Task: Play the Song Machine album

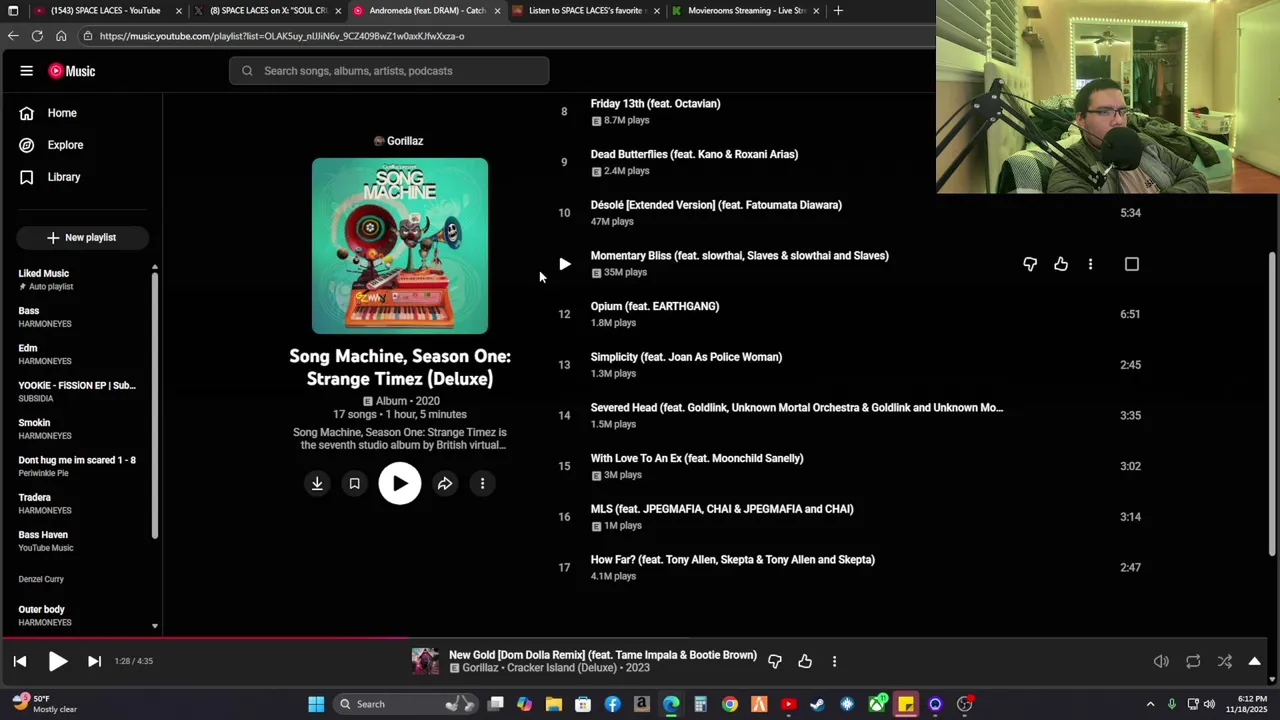Action: click(400, 484)
